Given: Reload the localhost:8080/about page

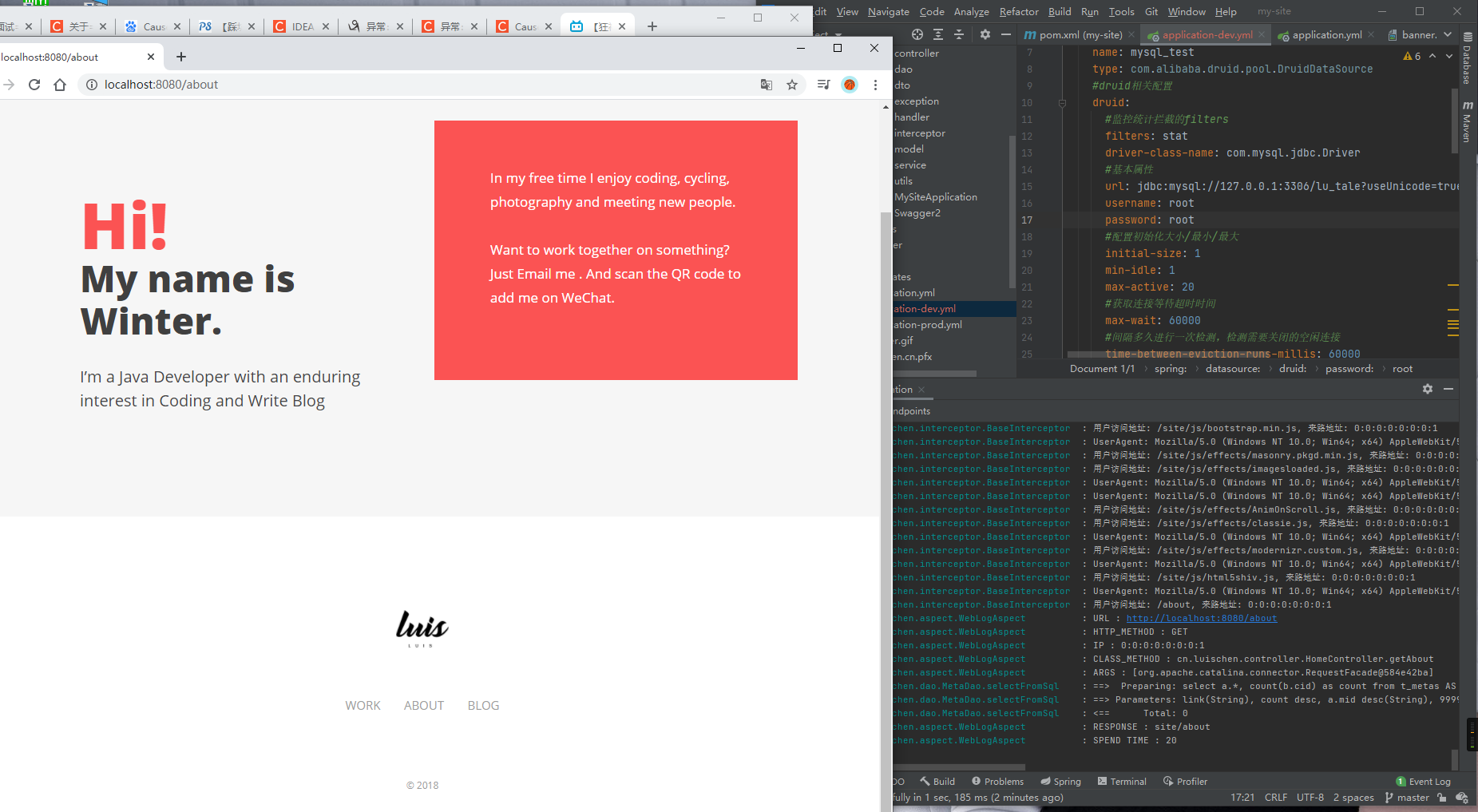Looking at the screenshot, I should 34,85.
